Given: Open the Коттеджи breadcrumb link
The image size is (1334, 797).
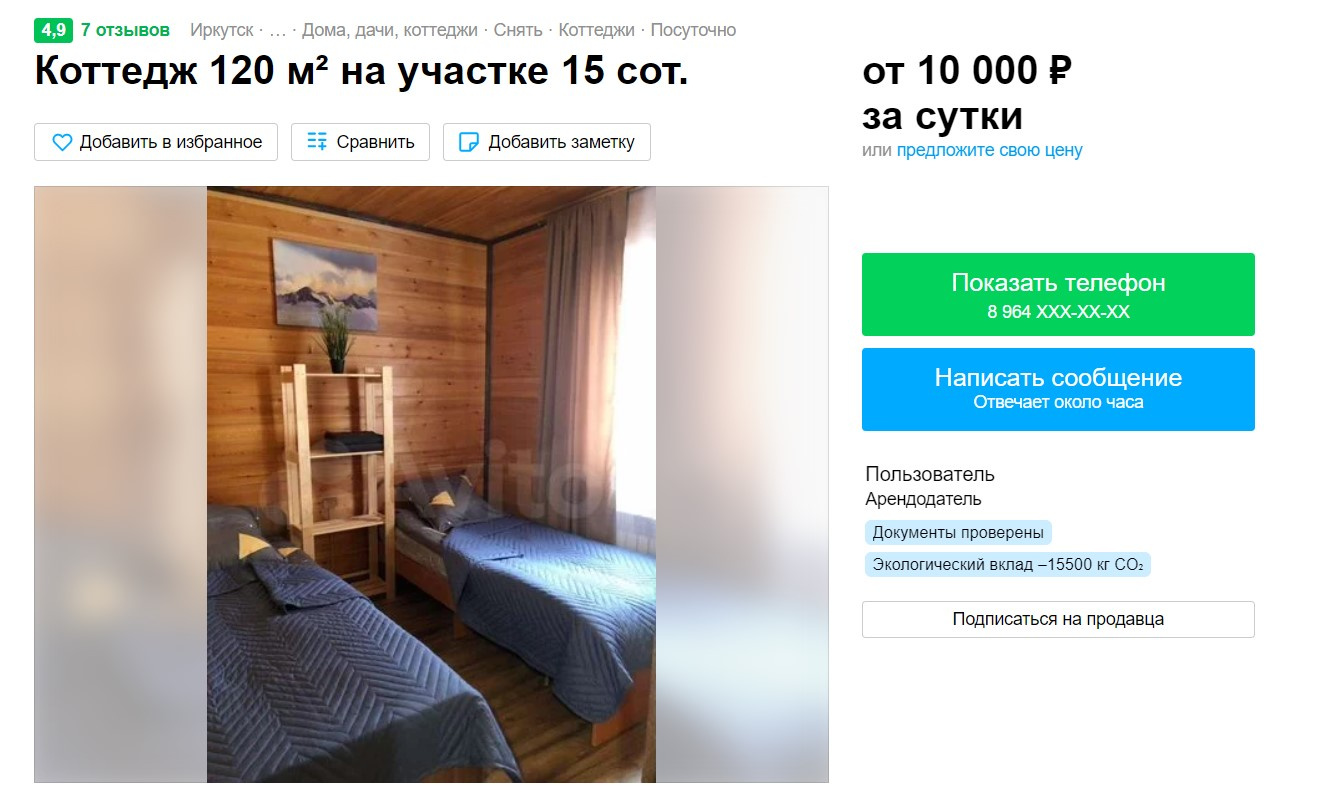Looking at the screenshot, I should [597, 30].
